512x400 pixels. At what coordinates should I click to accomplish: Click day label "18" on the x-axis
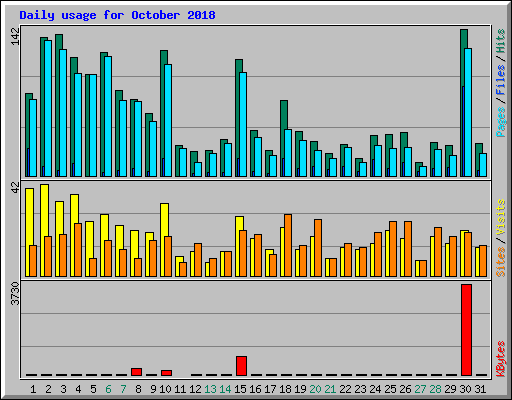tap(285, 389)
